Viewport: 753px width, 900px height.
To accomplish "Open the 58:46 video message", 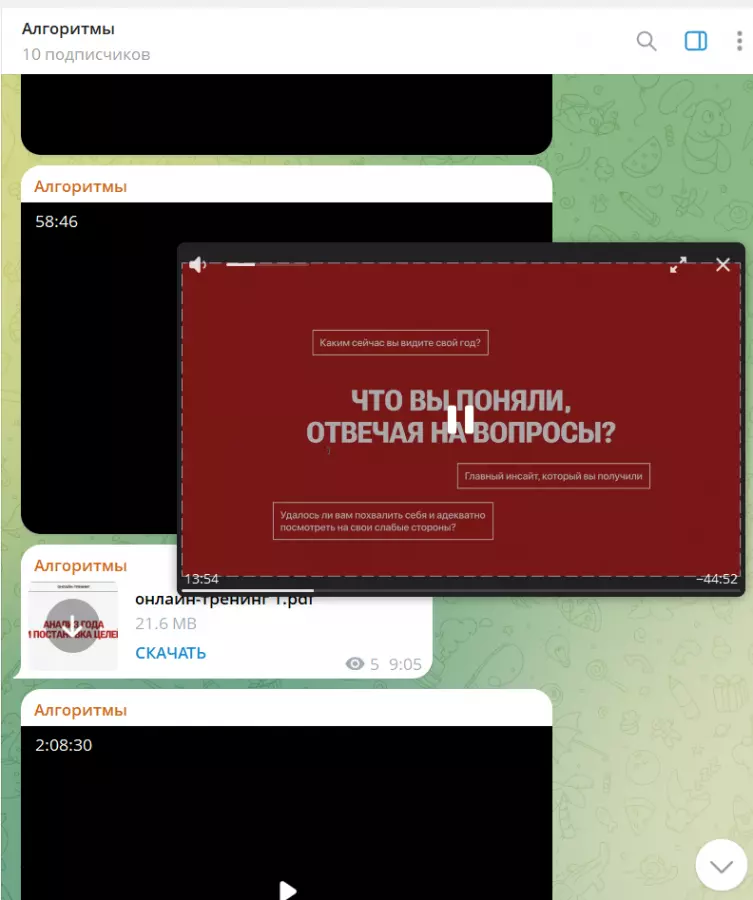I will (100, 400).
